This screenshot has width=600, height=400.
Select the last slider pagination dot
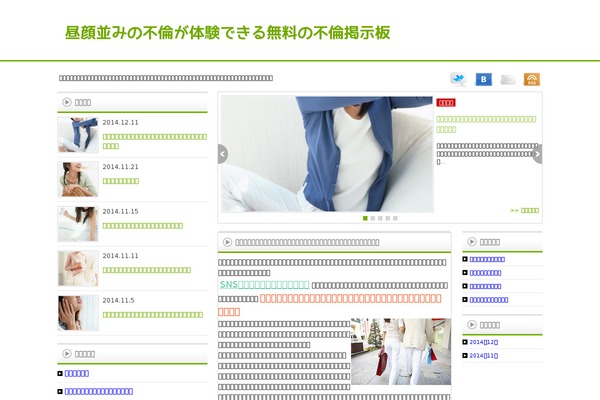point(395,218)
